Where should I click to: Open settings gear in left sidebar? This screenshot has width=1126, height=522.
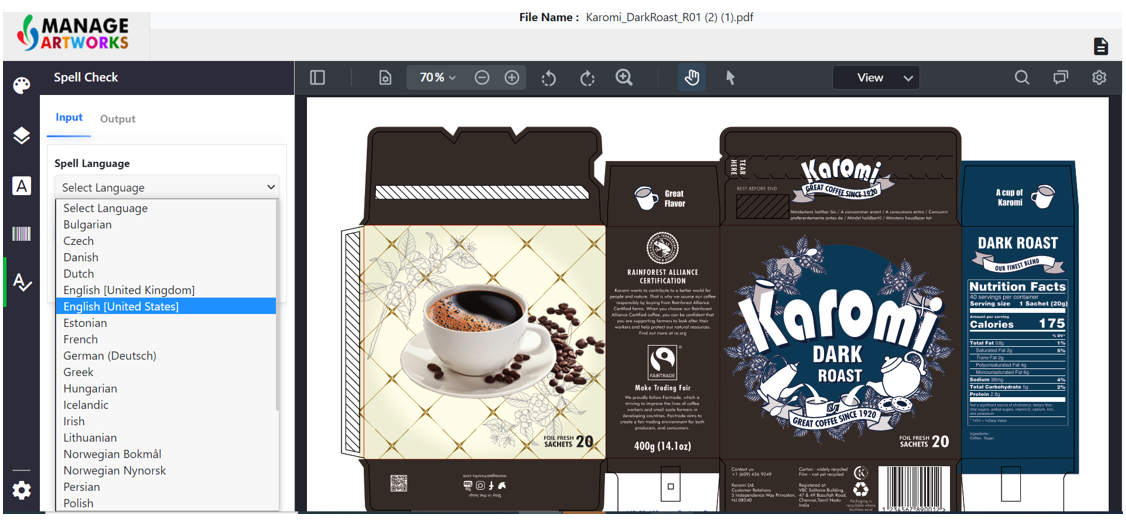22,490
